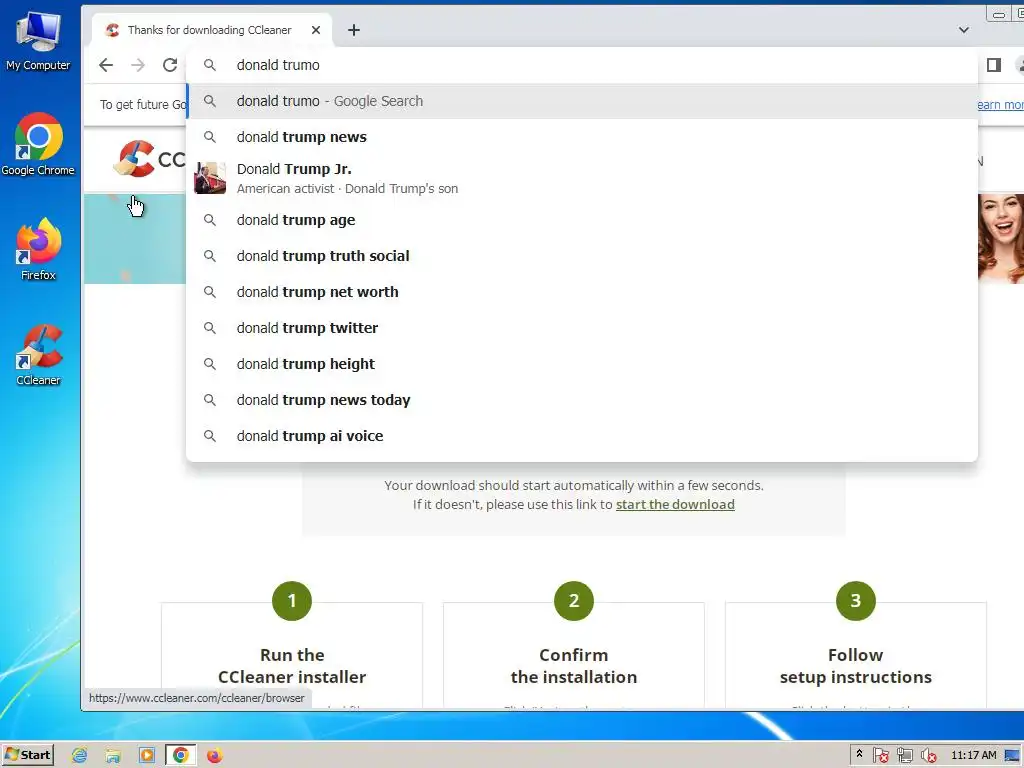This screenshot has height=768, width=1024.
Task: Open the tab search chevron
Action: pos(963,30)
